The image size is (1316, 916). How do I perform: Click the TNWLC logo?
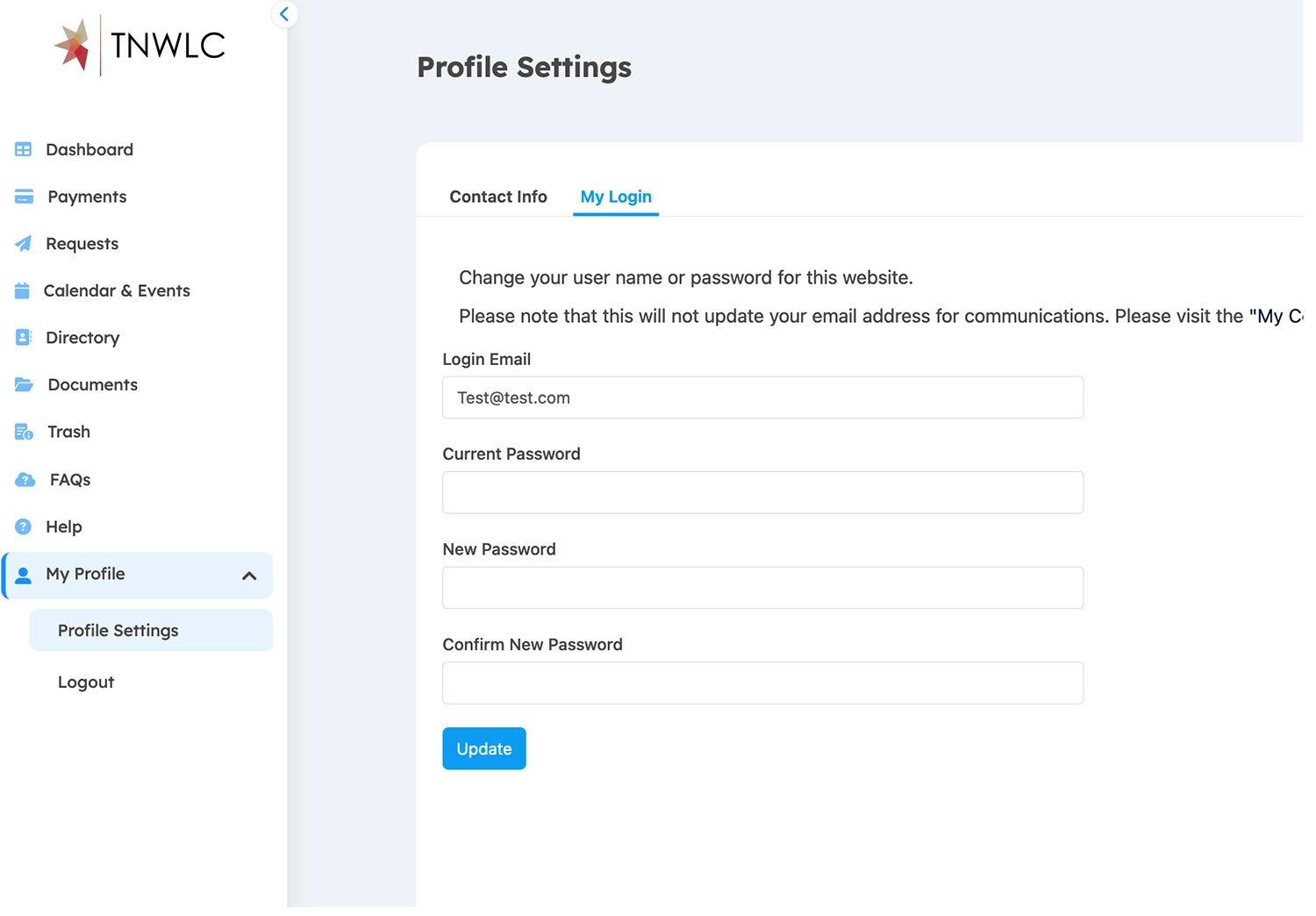tap(140, 46)
